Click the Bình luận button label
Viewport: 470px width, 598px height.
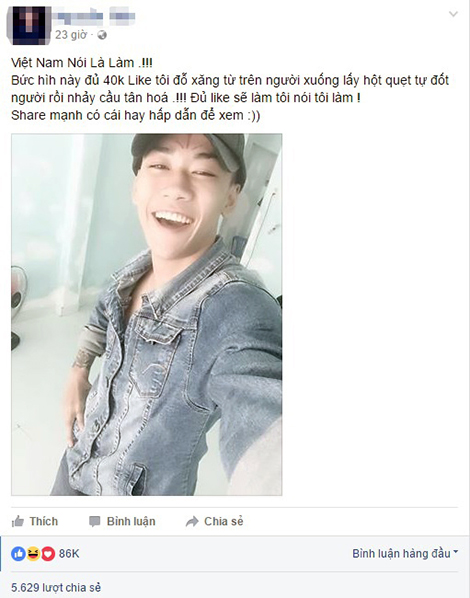[x=131, y=521]
